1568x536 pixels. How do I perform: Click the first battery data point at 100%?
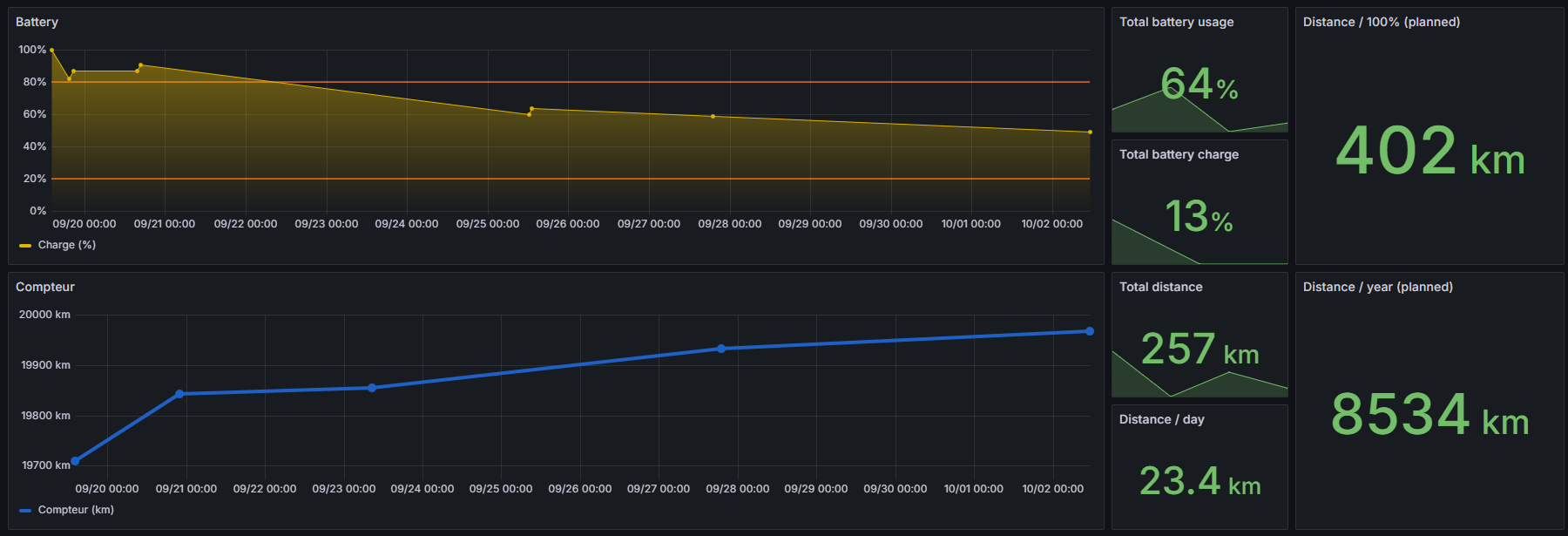tap(51, 51)
